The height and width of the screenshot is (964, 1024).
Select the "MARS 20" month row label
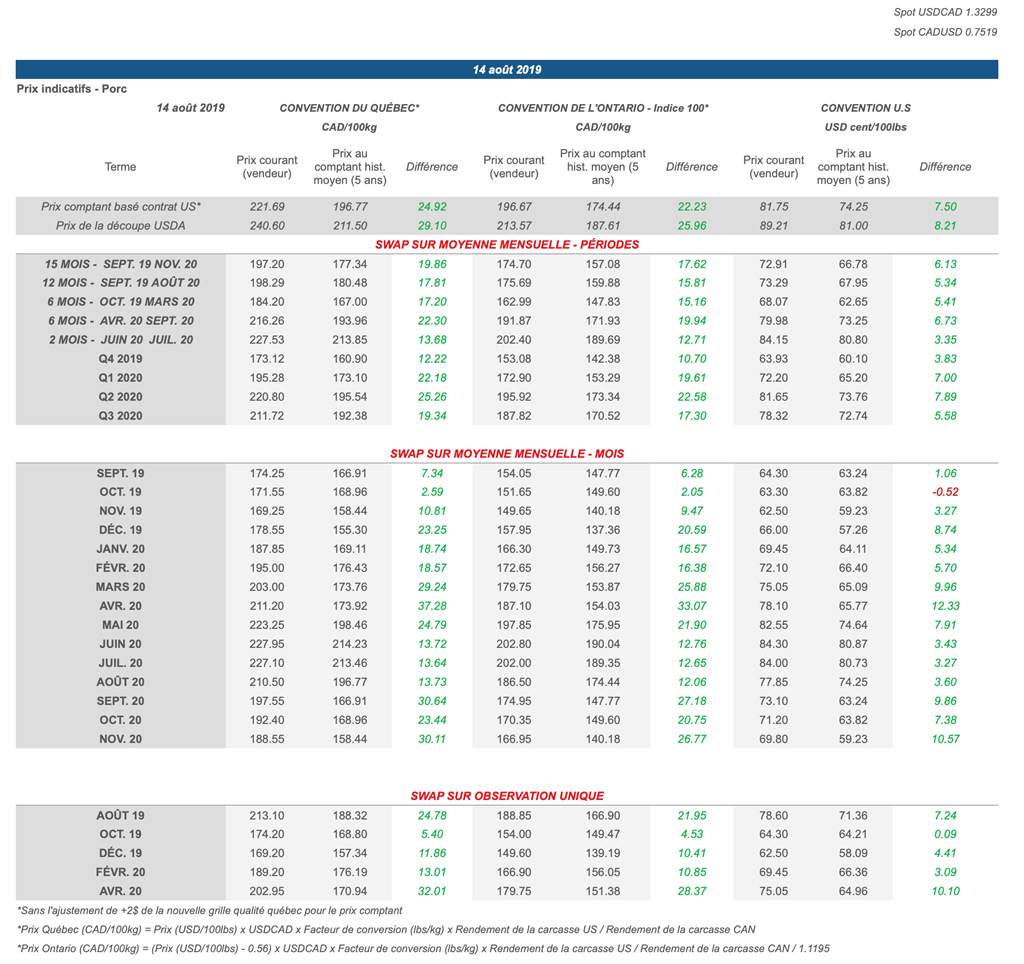tap(121, 587)
